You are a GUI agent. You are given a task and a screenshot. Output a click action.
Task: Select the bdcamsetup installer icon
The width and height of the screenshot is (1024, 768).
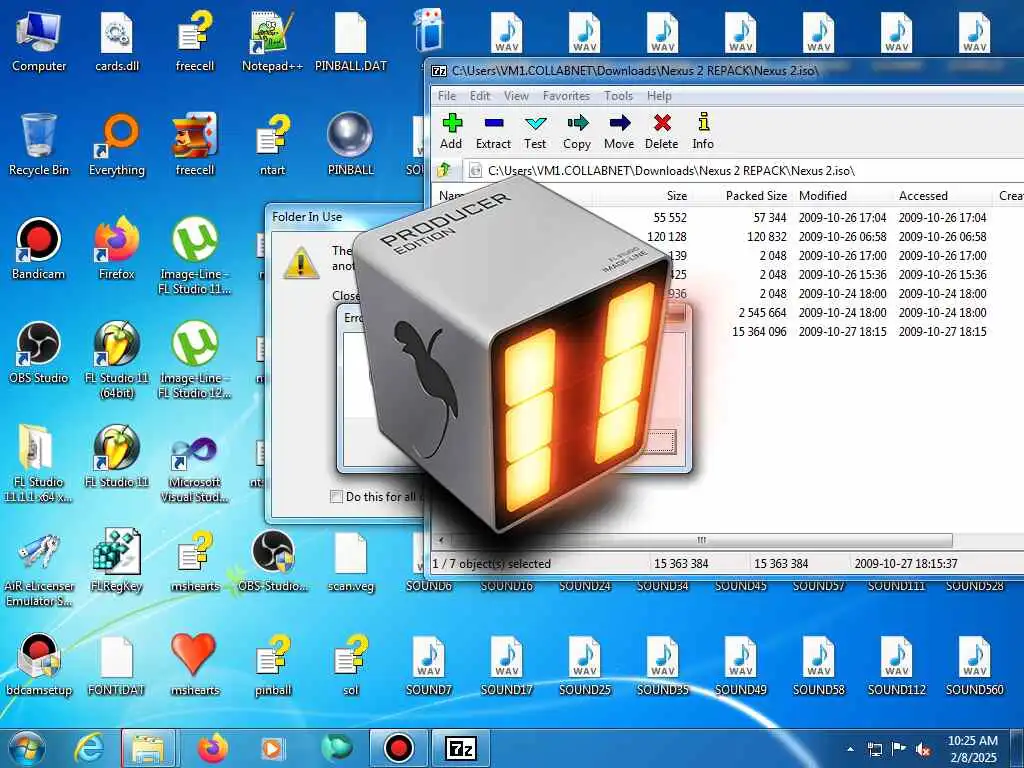click(x=39, y=664)
